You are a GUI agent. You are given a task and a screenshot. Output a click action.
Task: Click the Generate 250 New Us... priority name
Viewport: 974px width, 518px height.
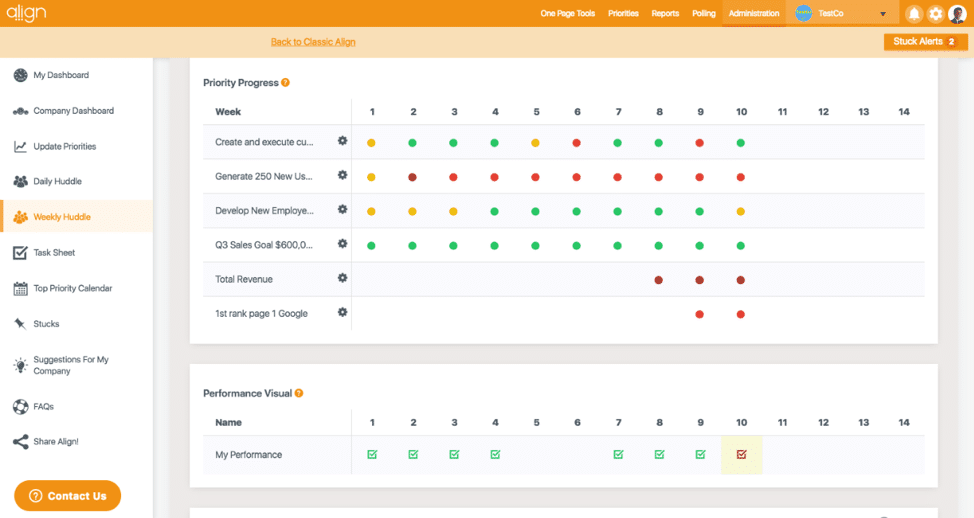tap(264, 176)
